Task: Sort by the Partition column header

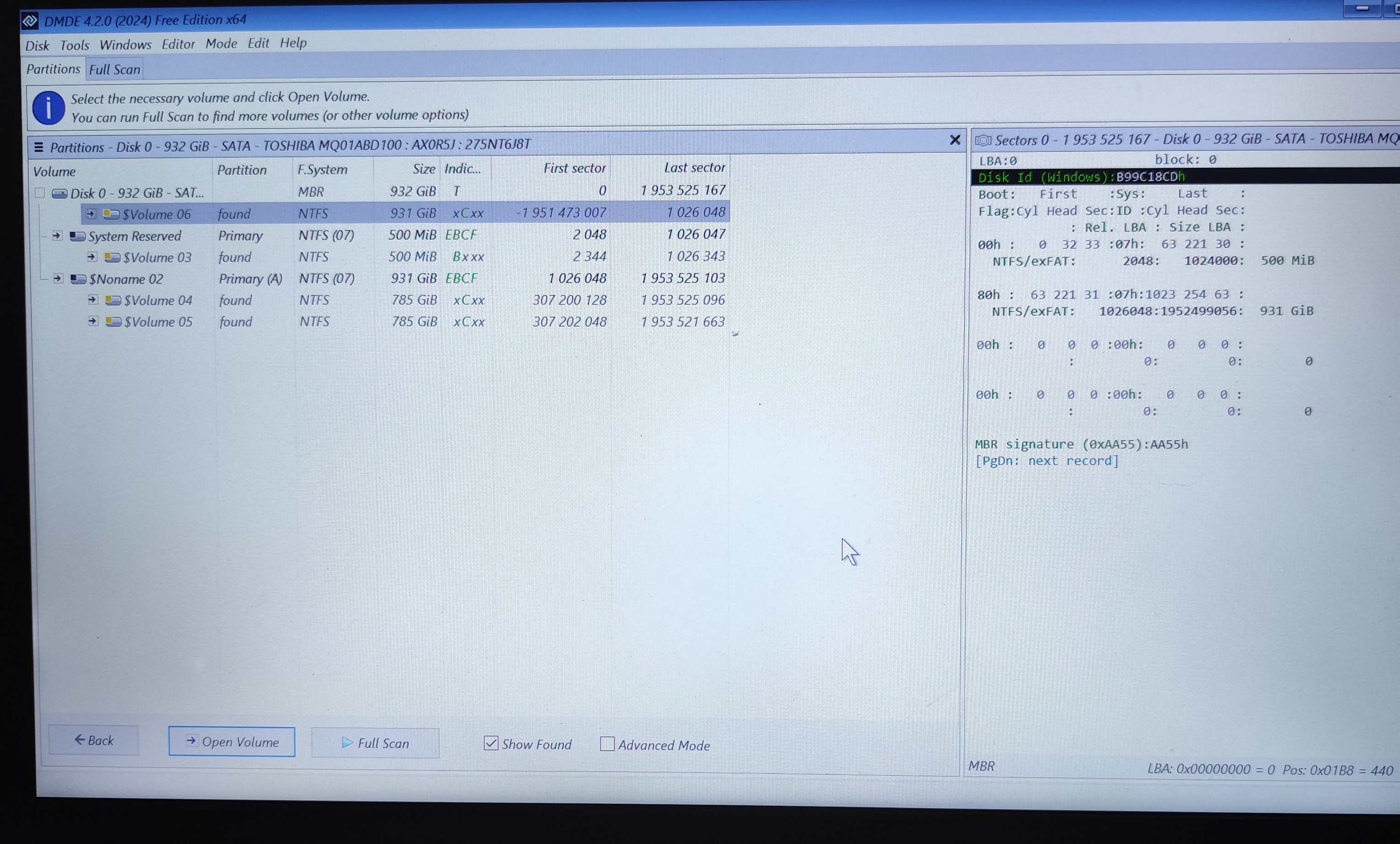Action: (x=253, y=170)
